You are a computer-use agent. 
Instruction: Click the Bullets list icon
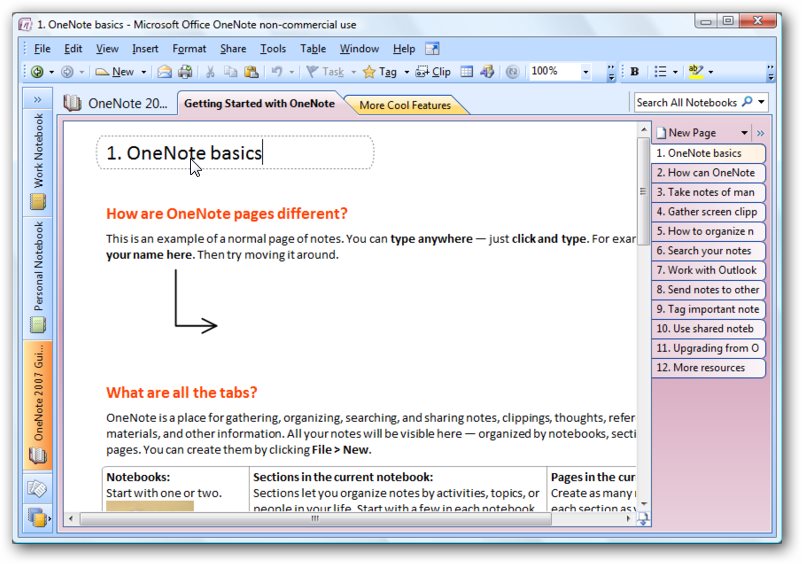click(x=660, y=72)
